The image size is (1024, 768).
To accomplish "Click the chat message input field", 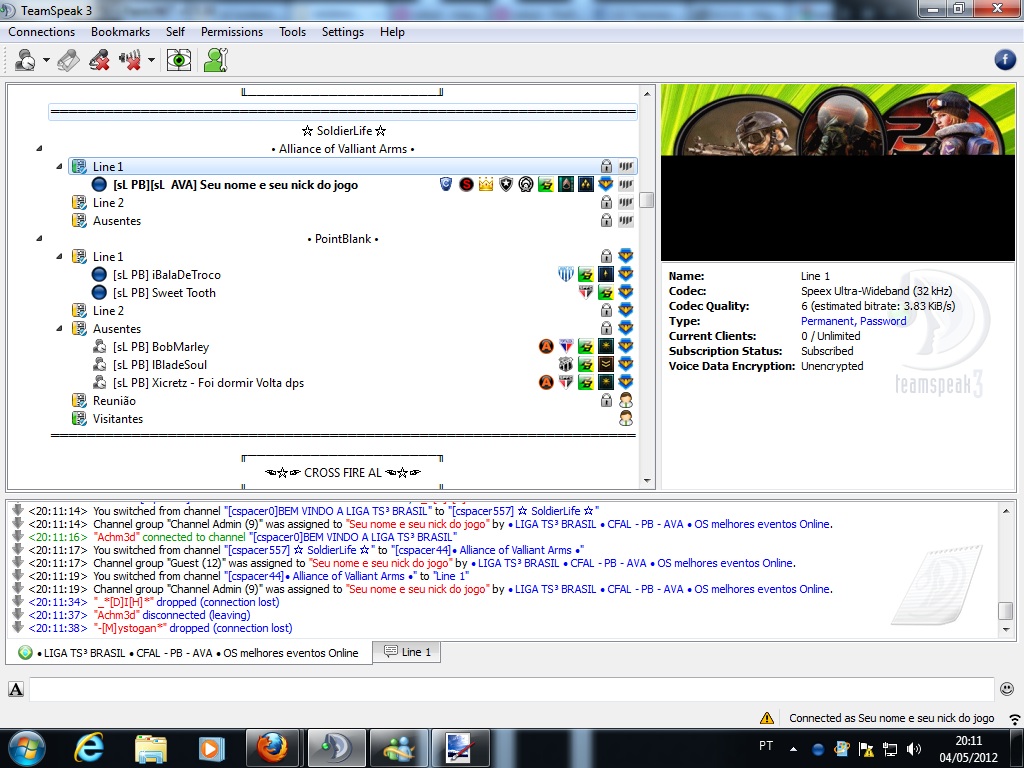I will [510, 689].
